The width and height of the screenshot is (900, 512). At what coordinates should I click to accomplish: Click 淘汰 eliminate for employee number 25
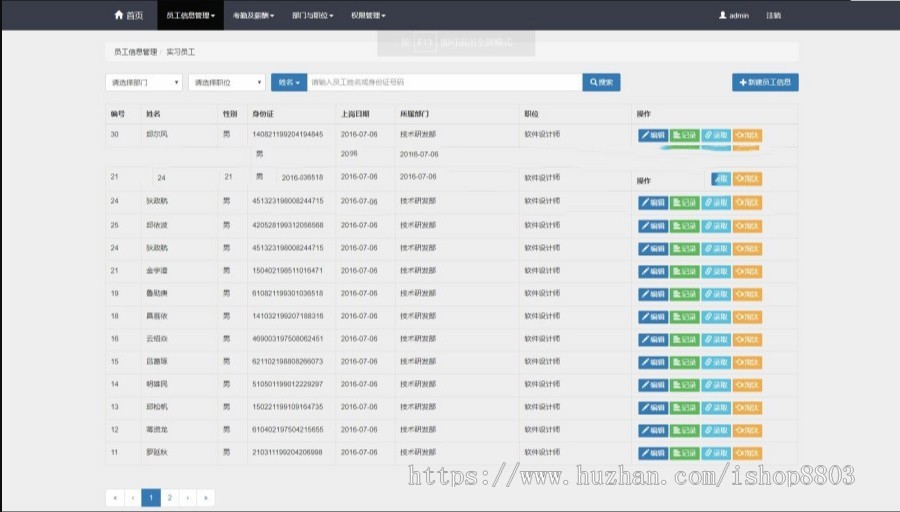point(747,226)
